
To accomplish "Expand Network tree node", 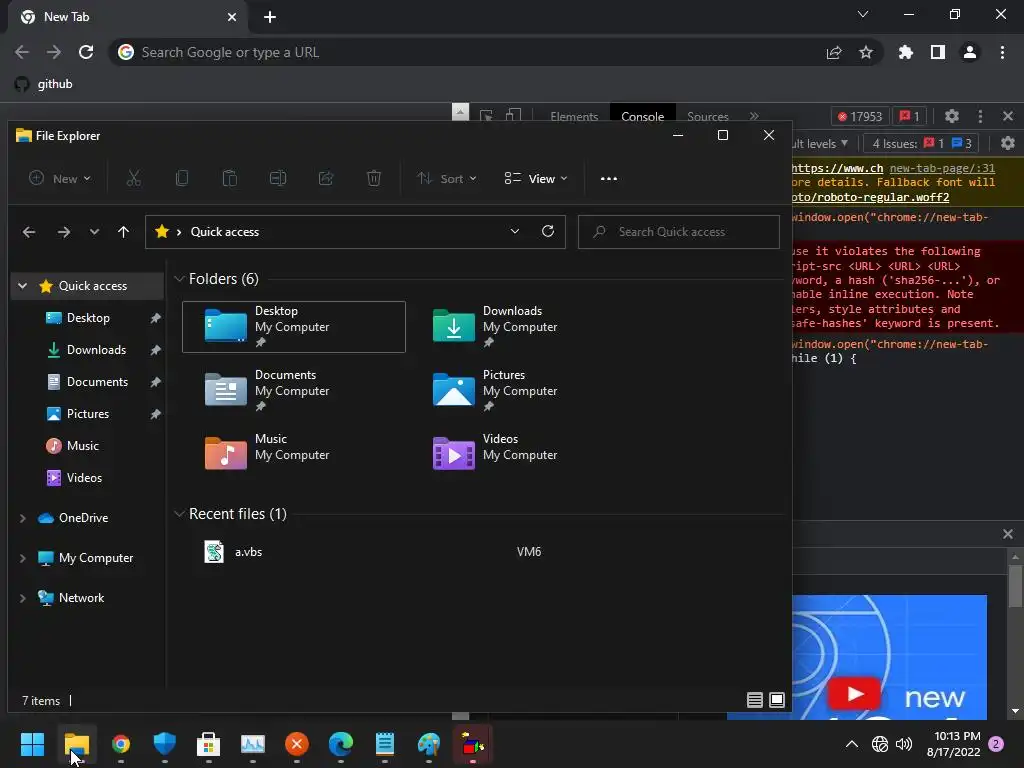I will point(22,598).
